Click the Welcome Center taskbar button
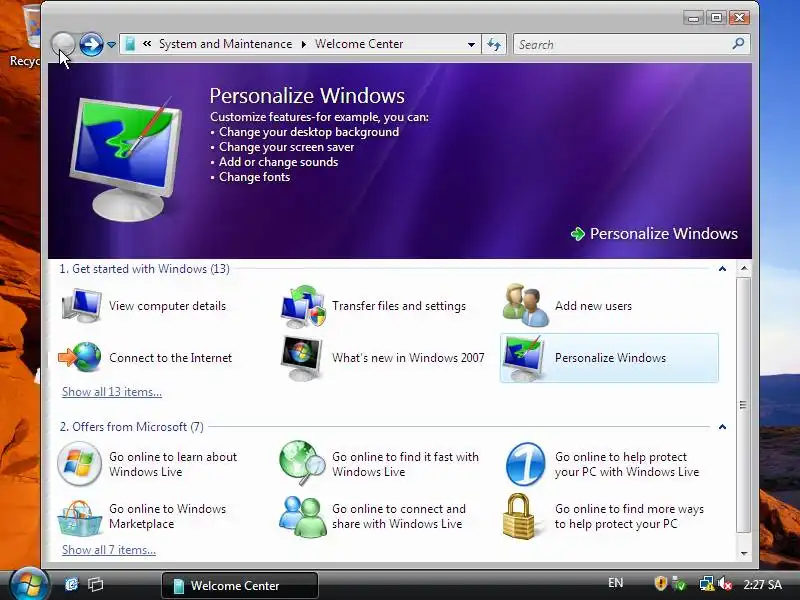This screenshot has width=800, height=600. pyautogui.click(x=240, y=585)
